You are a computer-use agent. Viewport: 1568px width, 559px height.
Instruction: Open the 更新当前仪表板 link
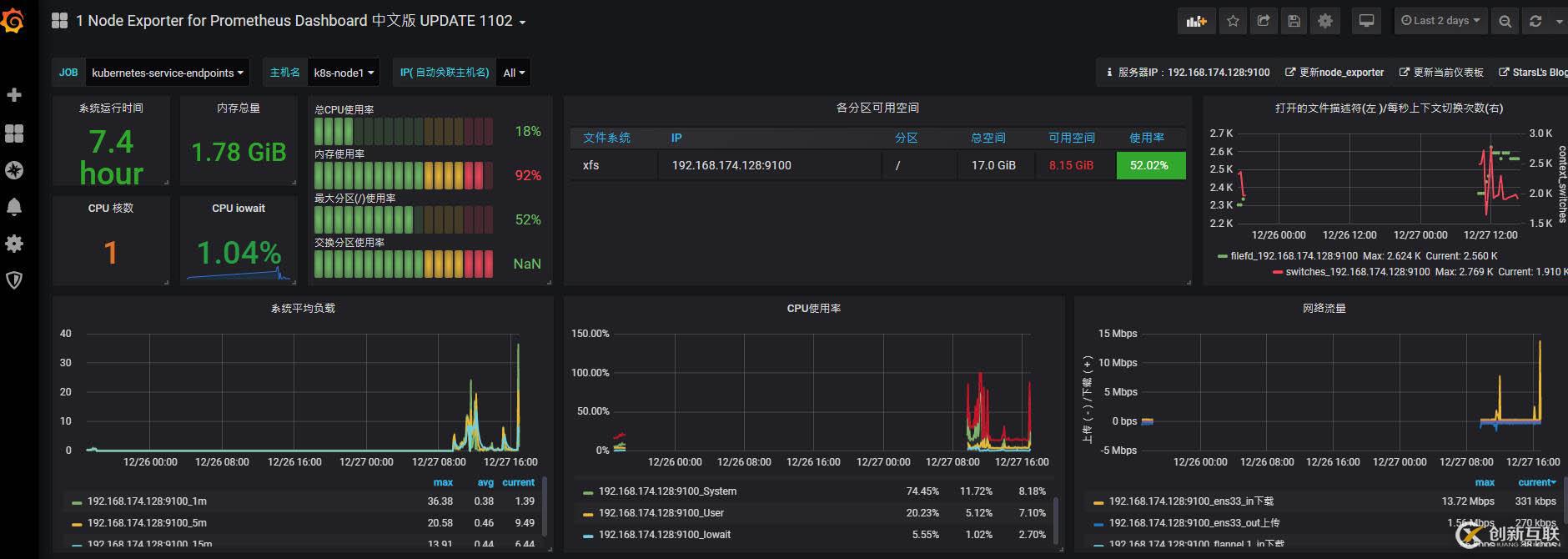(x=1441, y=73)
